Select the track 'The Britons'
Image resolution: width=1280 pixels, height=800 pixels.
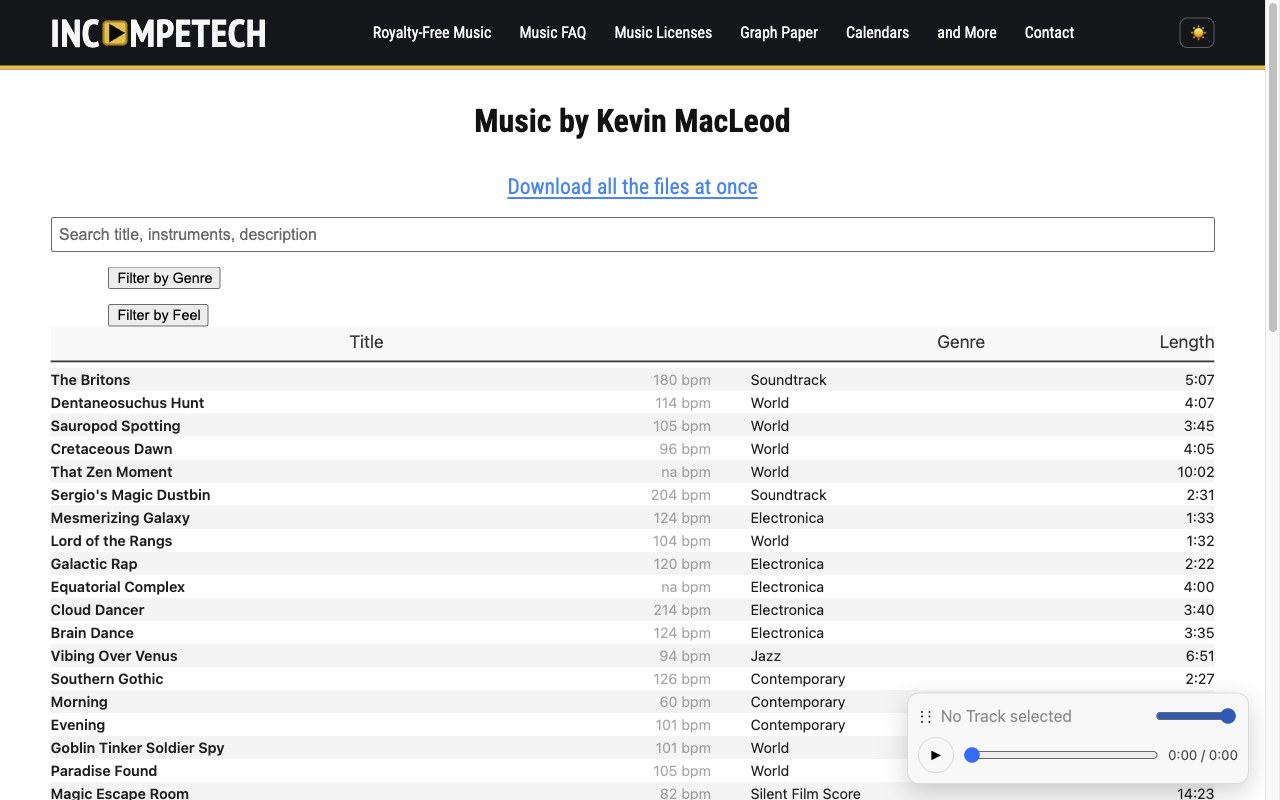point(90,380)
